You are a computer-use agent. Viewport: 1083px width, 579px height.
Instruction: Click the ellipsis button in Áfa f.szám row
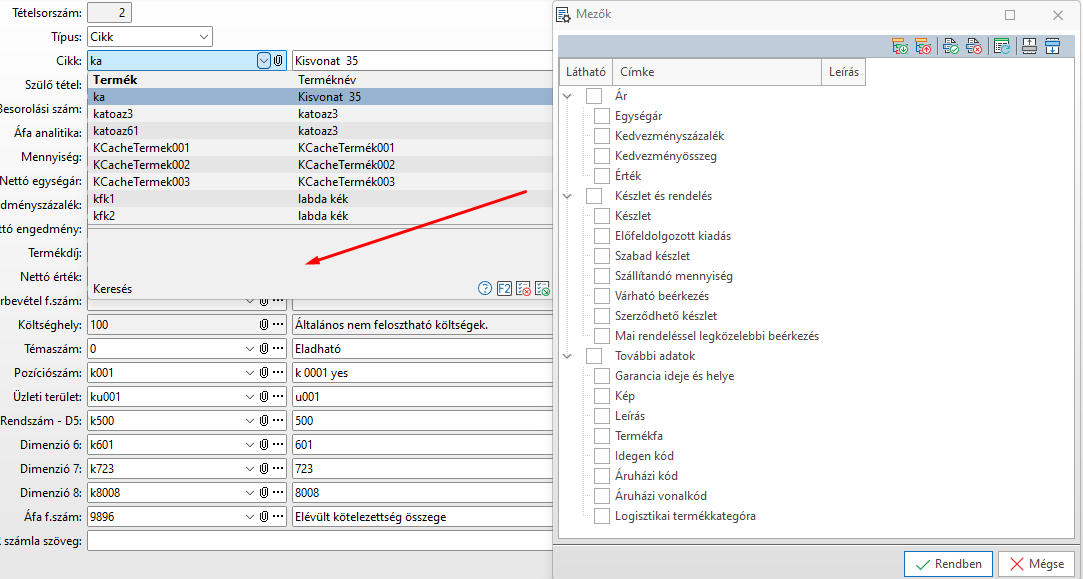click(x=278, y=517)
